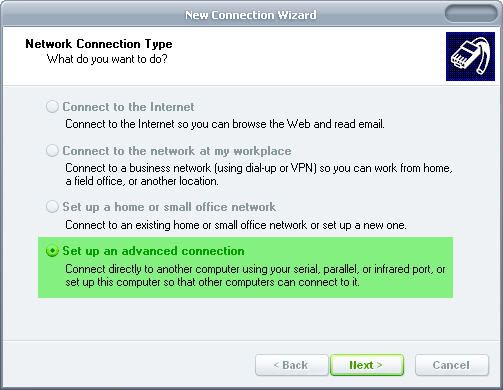Click the 'Set up an advanced connection' label text
The image size is (503, 390).
[x=154, y=251]
